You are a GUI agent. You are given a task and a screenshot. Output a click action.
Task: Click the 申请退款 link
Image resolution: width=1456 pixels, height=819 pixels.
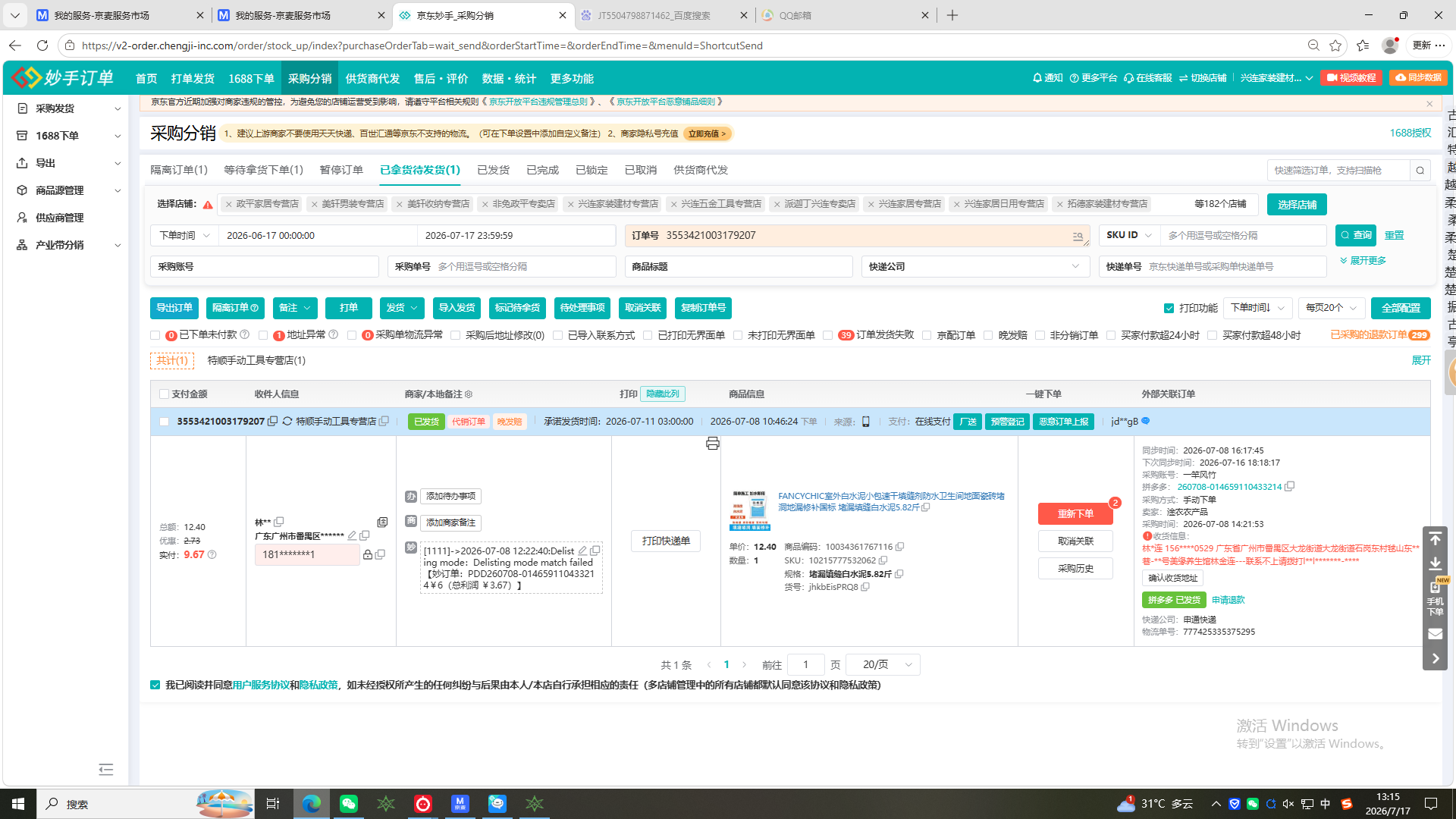point(1228,600)
